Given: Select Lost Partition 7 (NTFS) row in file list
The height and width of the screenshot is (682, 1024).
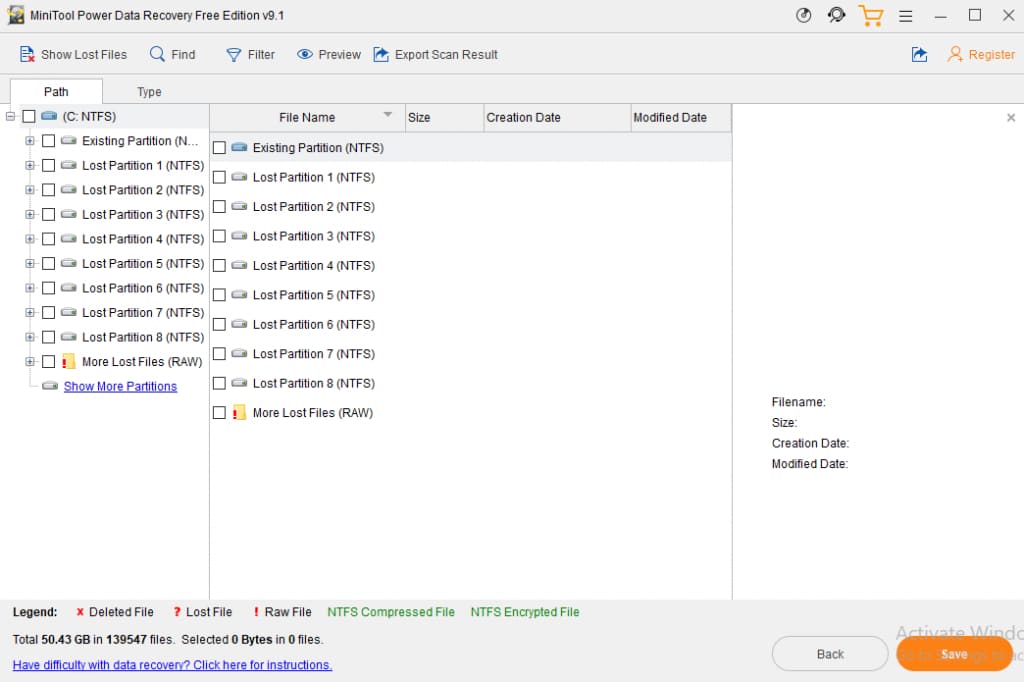Looking at the screenshot, I should coord(470,353).
